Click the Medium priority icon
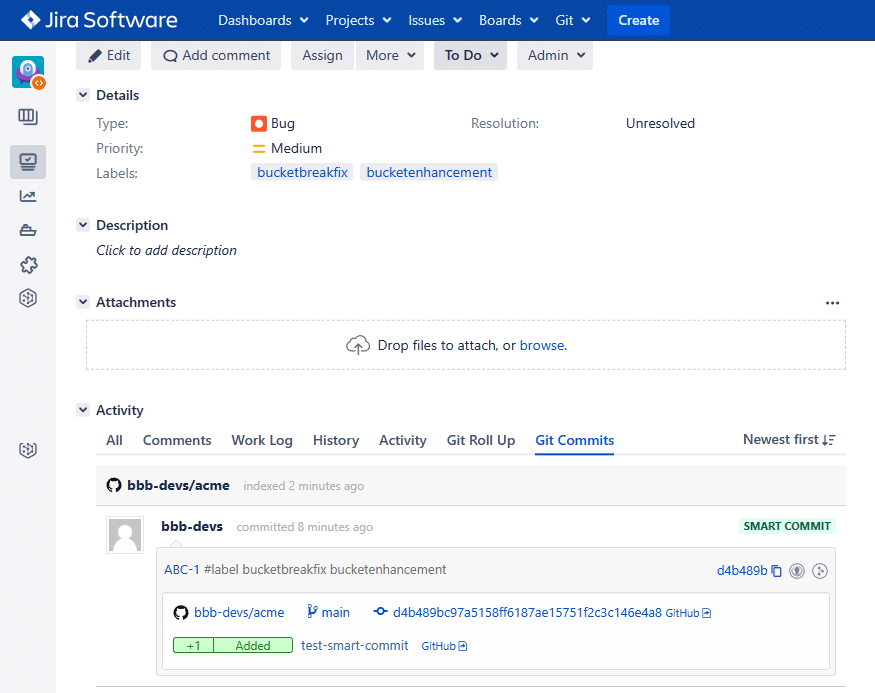This screenshot has height=693, width=875. [259, 148]
